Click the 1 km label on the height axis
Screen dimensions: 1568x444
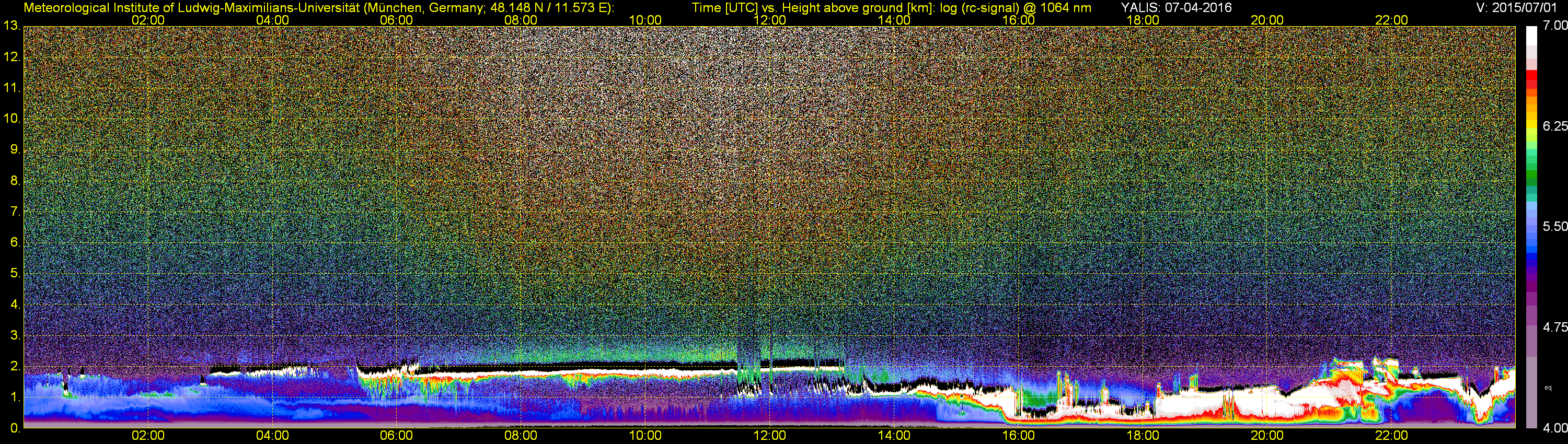15,397
